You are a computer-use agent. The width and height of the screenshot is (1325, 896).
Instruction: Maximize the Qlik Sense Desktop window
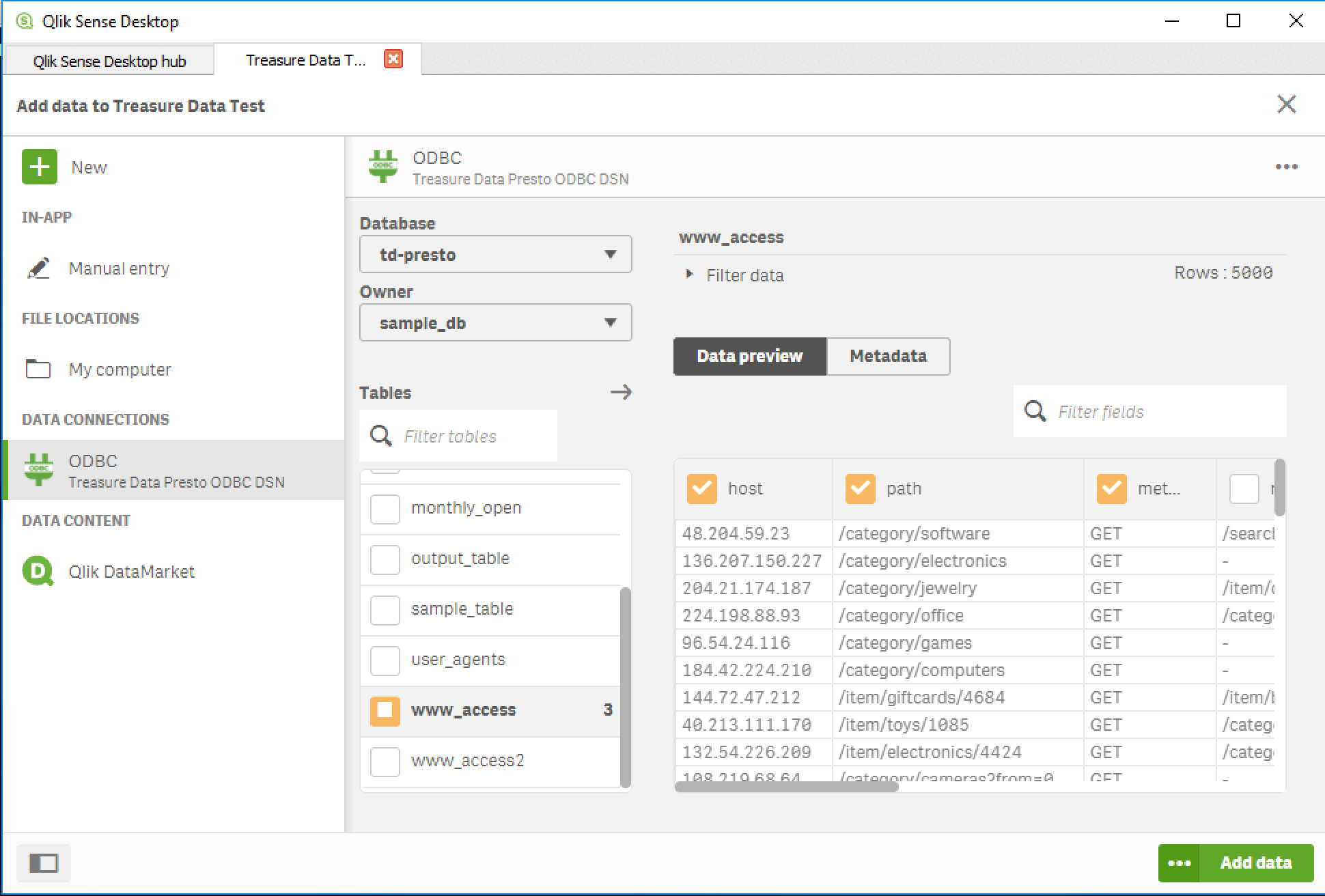(x=1233, y=21)
